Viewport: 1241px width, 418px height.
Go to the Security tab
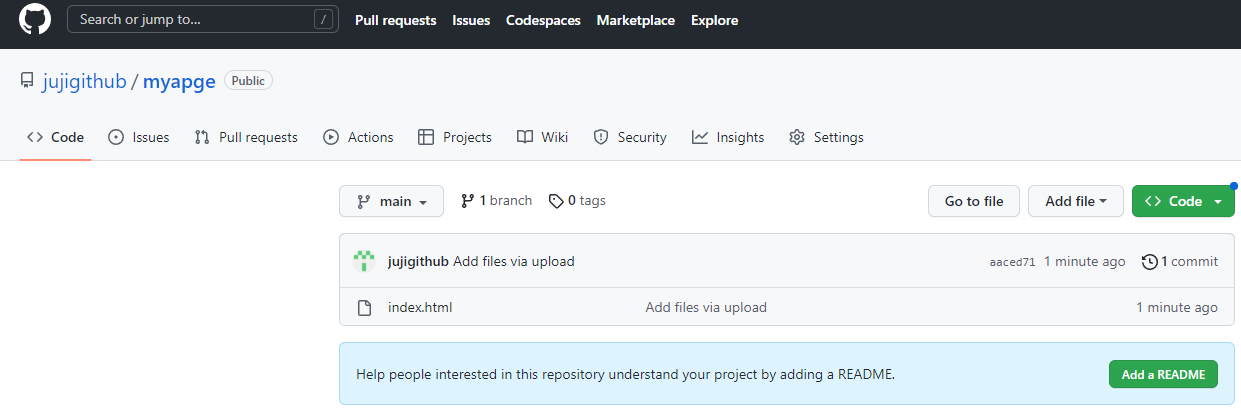click(630, 137)
